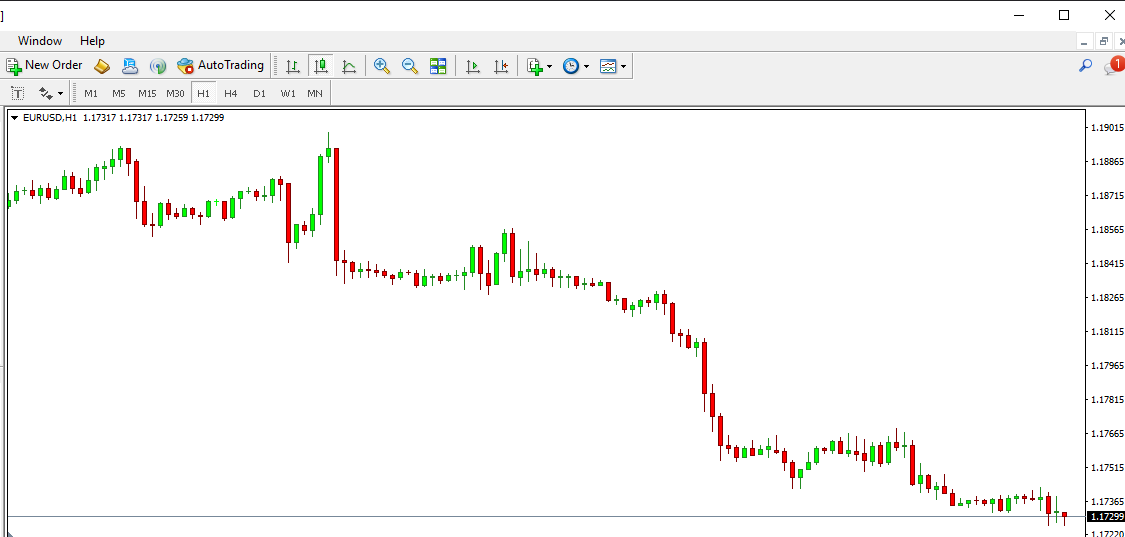The width and height of the screenshot is (1125, 537).
Task: Select the H1 timeframe button
Action: click(204, 93)
